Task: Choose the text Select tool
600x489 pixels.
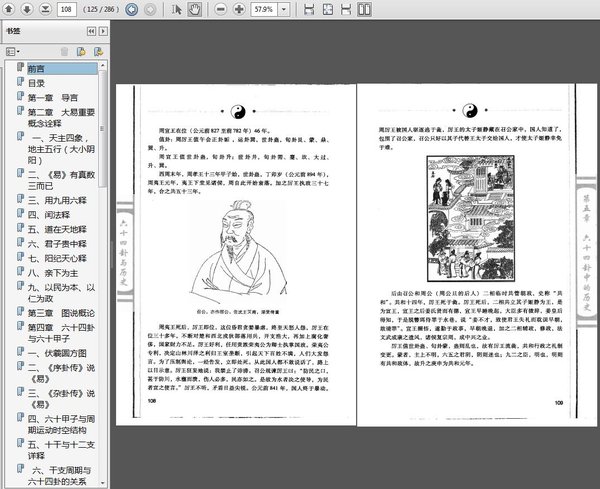Action: coord(176,9)
